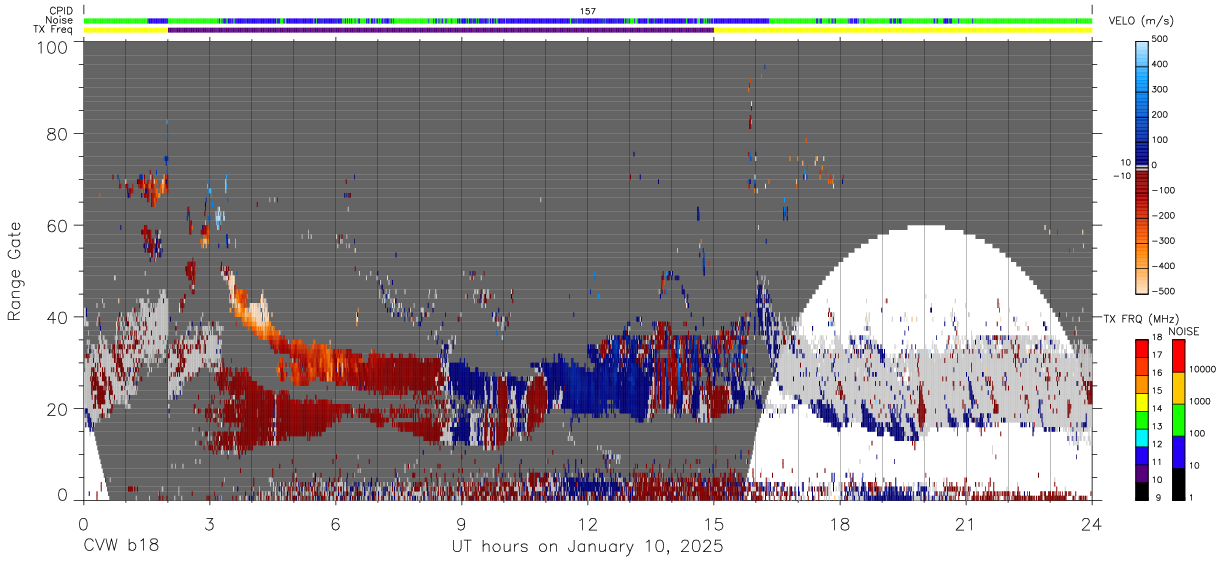The width and height of the screenshot is (1228, 567).
Task: Click the 15 hour tick on time axis
Action: pyautogui.click(x=714, y=523)
